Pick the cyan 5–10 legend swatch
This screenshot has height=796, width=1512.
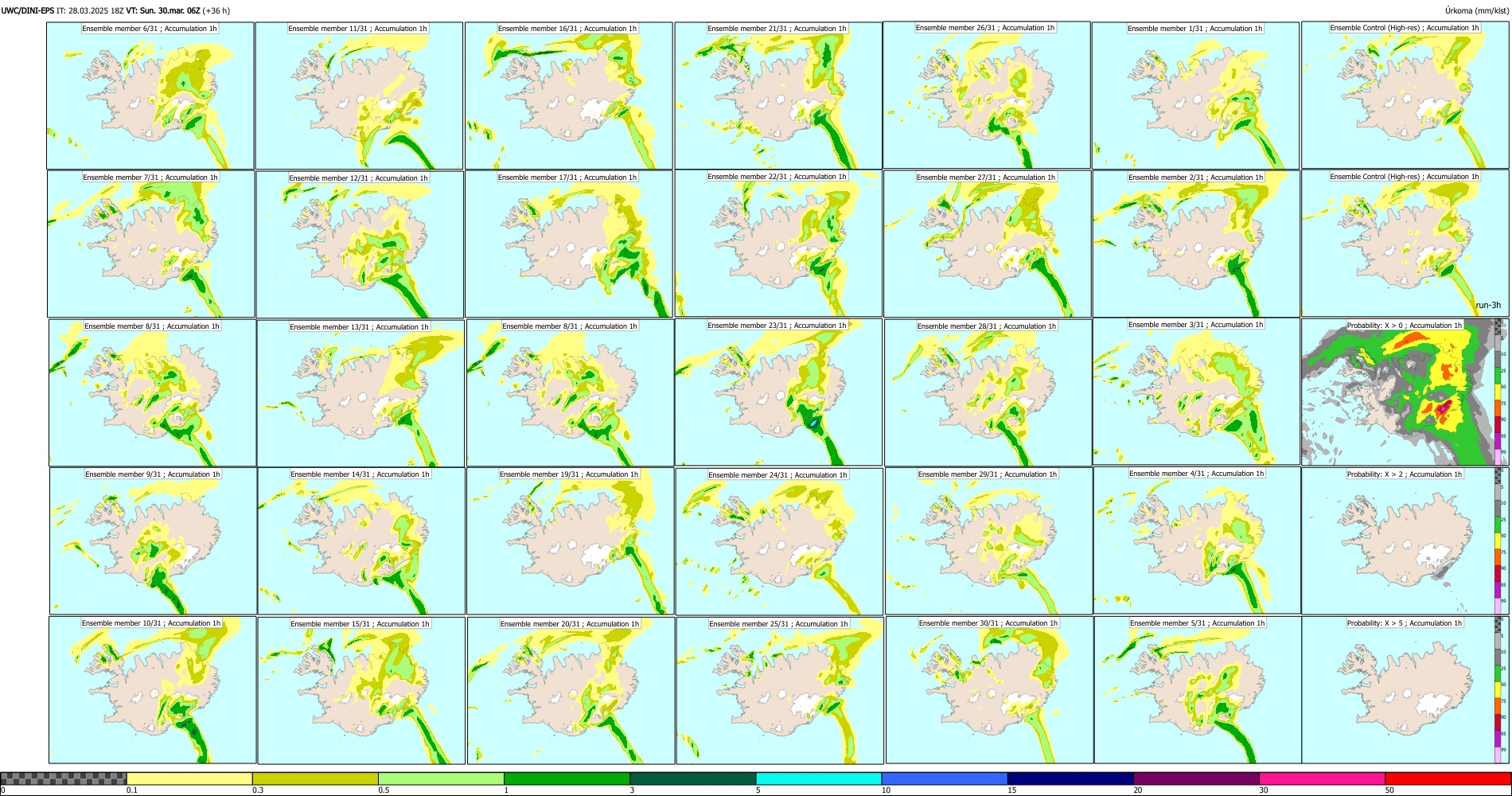click(819, 778)
